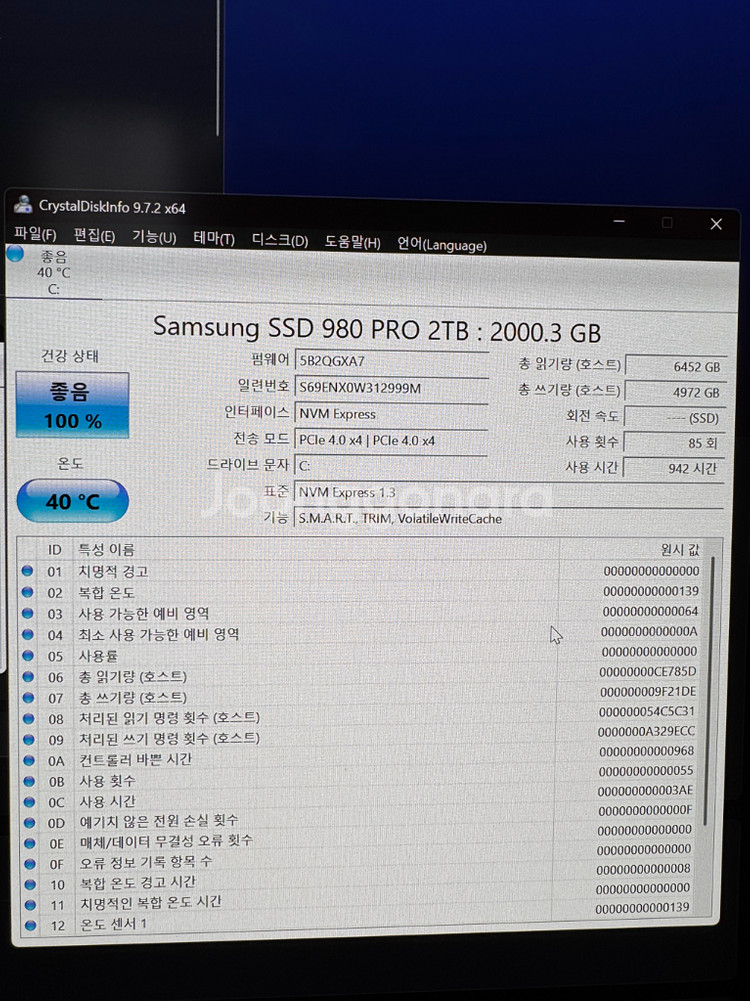Click the raw value 00000000CE785D
The height and width of the screenshot is (1001, 750).
[x=647, y=672]
